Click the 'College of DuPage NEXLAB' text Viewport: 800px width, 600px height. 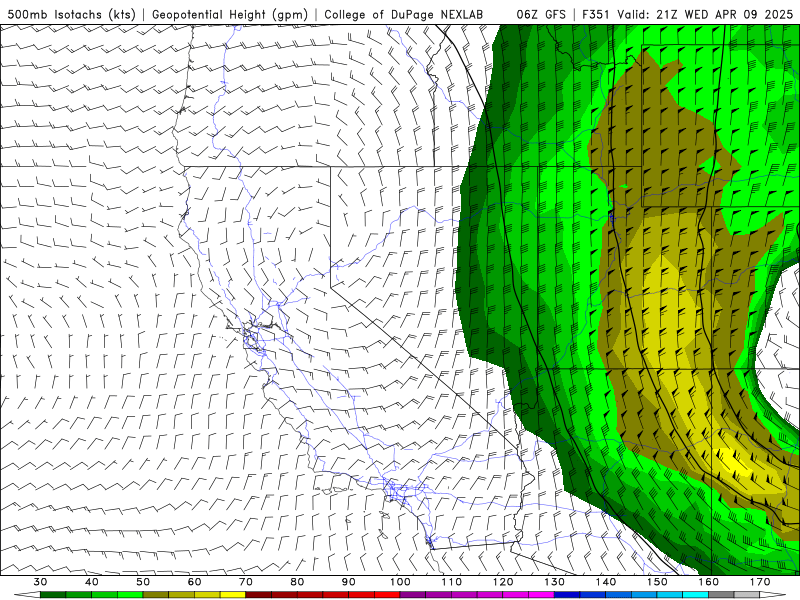(x=404, y=15)
